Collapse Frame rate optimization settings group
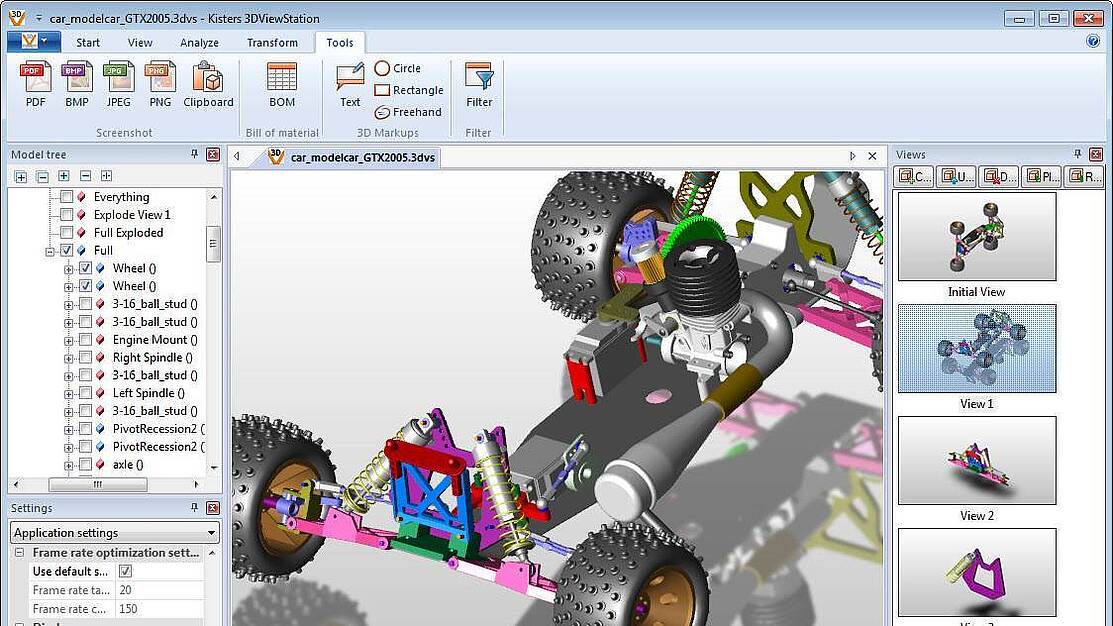Image resolution: width=1113 pixels, height=626 pixels. pos(20,552)
